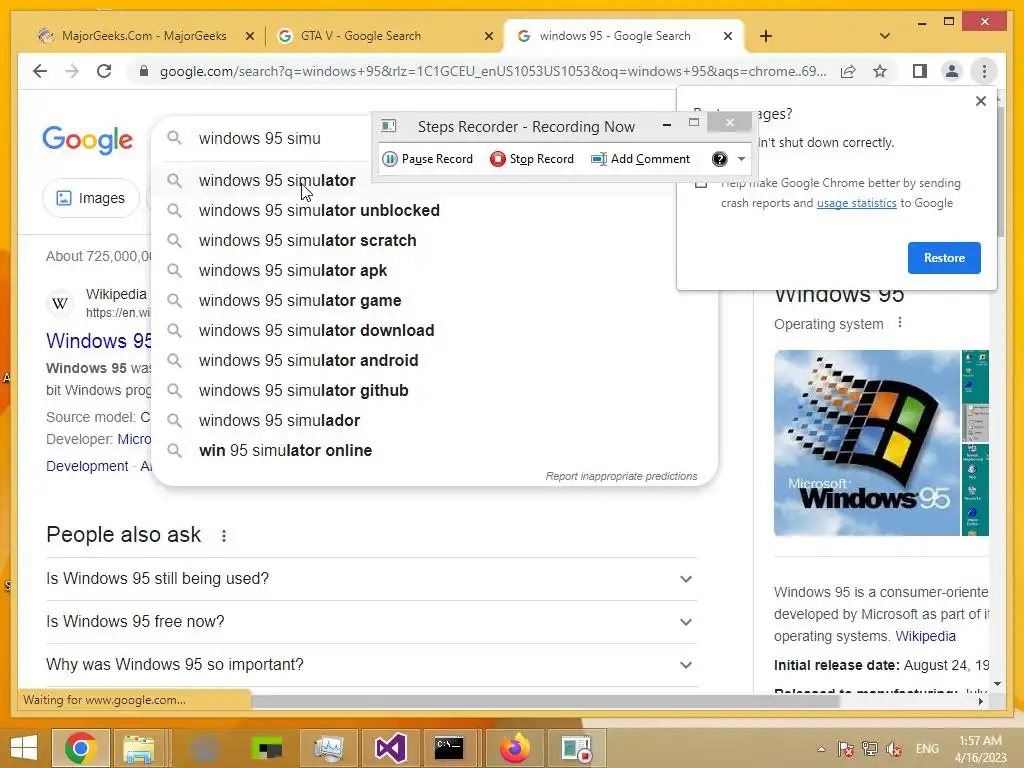Image resolution: width=1024 pixels, height=768 pixels.
Task: Open Visual Studio from the taskbar
Action: (x=390, y=748)
